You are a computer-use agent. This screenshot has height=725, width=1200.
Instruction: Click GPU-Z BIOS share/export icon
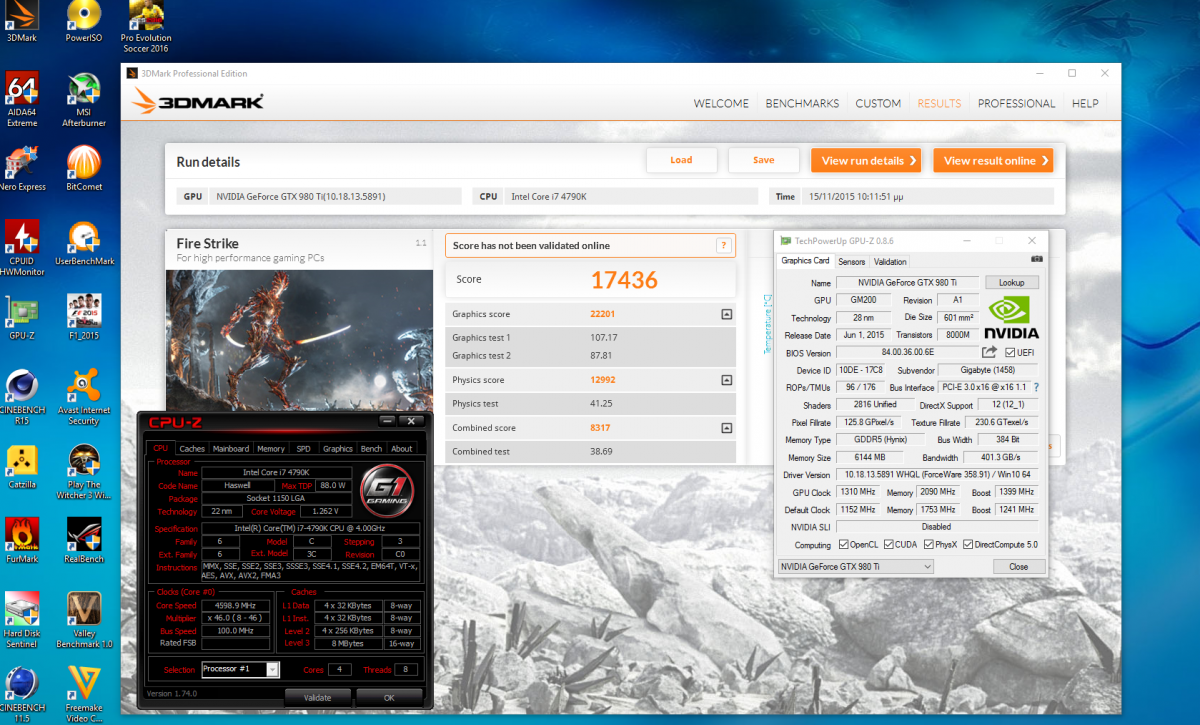pos(989,352)
